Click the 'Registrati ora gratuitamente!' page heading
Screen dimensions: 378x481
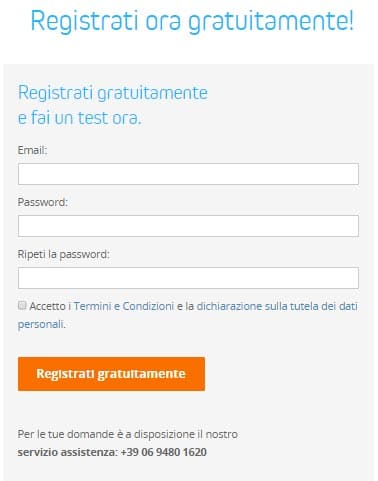(x=192, y=21)
